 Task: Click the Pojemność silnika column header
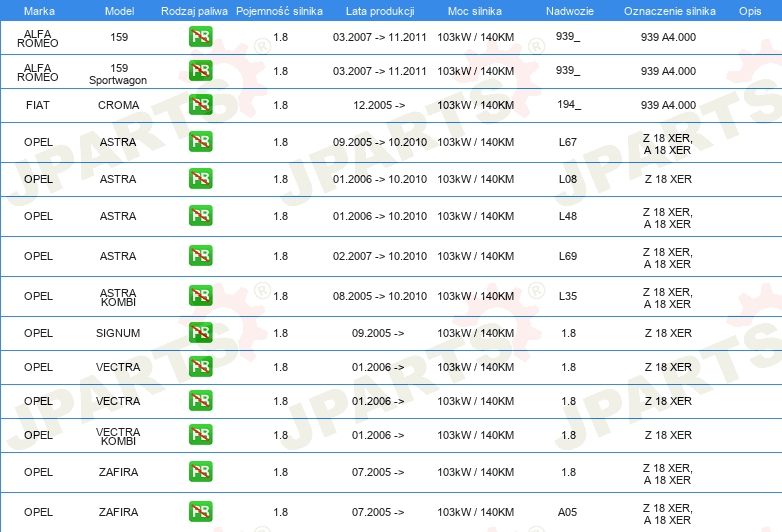point(279,11)
